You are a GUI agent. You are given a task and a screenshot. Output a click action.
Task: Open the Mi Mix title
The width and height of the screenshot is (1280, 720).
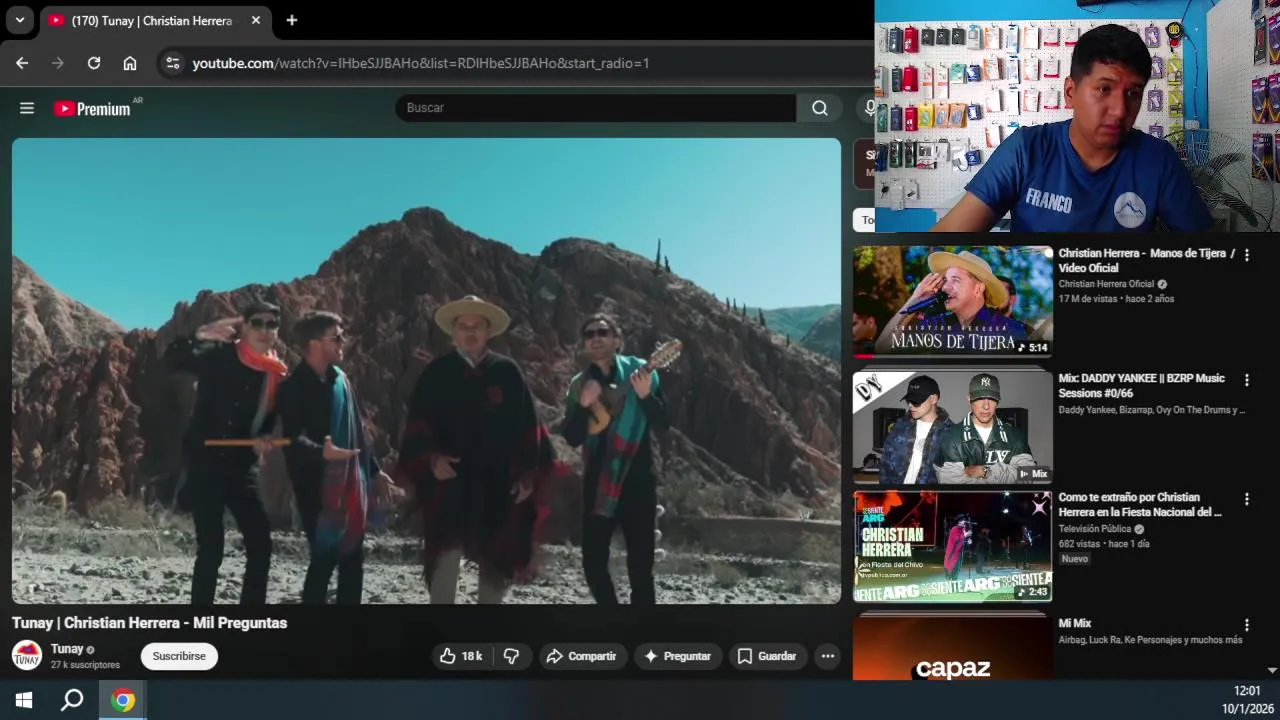coord(1075,623)
